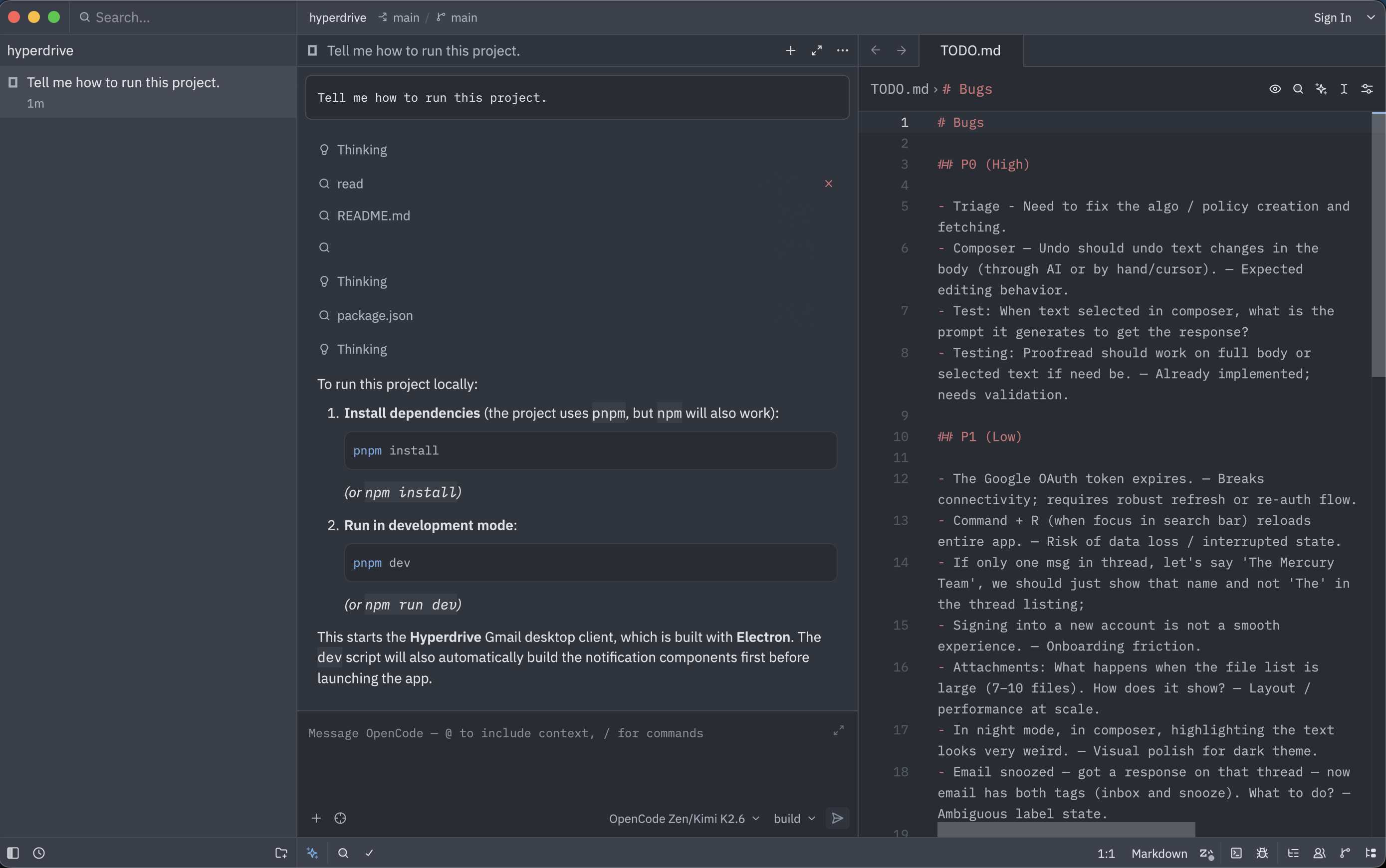Click the Sign In button
This screenshot has height=868, width=1386.
1332,18
